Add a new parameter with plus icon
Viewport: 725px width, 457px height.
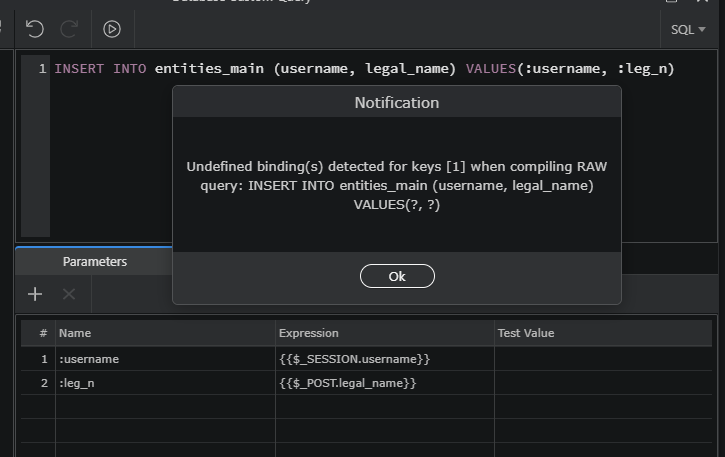coord(35,294)
